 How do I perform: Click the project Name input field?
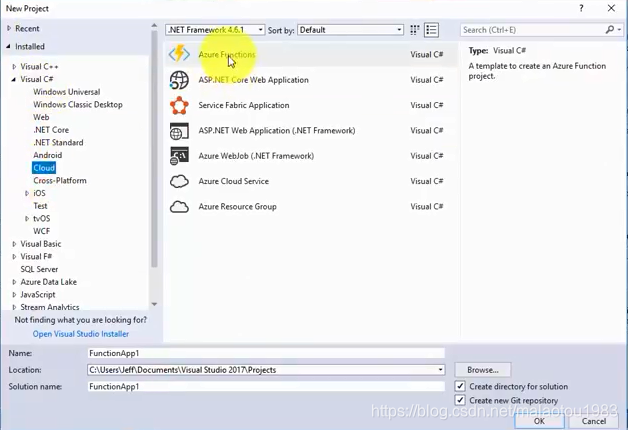(266, 353)
